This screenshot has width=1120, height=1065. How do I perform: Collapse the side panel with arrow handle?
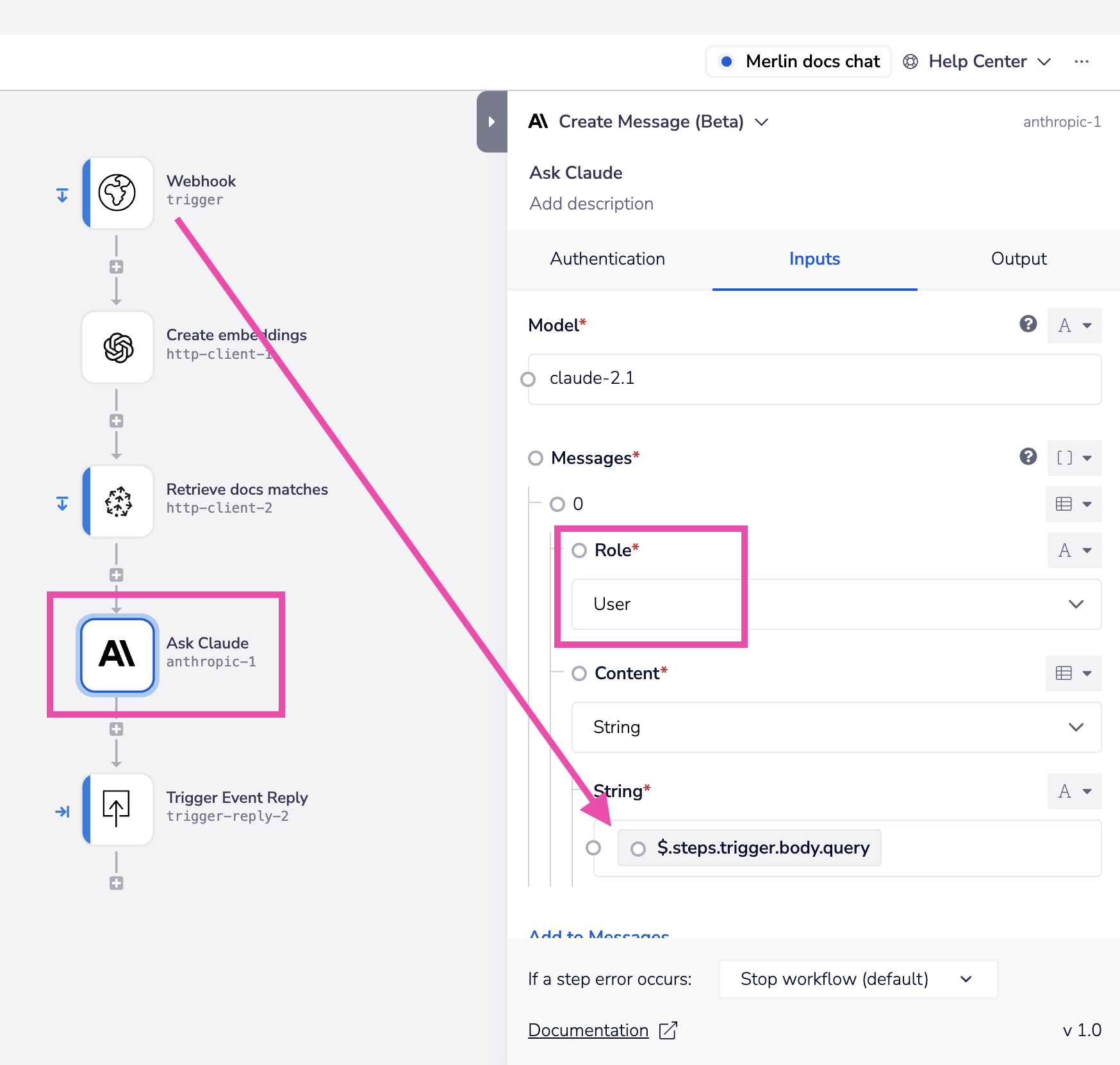491,122
